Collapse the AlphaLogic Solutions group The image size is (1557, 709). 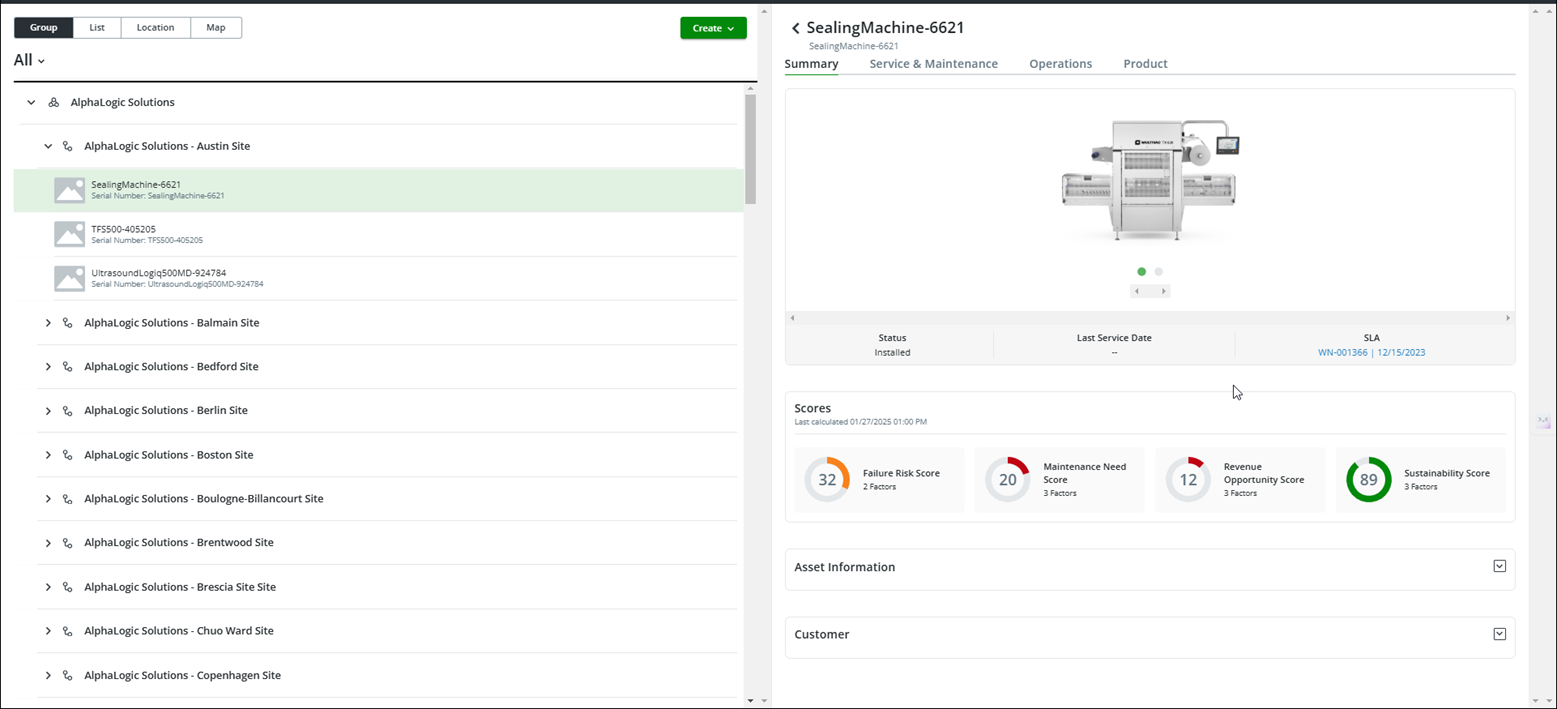(x=31, y=102)
